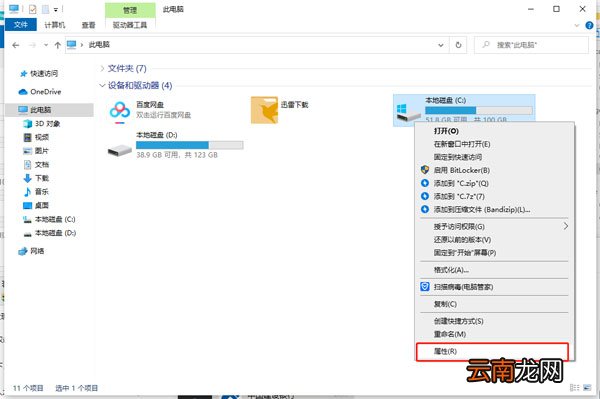600x399 pixels.
Task: Click 此电脑 address bar breadcrumb
Action: pos(99,45)
